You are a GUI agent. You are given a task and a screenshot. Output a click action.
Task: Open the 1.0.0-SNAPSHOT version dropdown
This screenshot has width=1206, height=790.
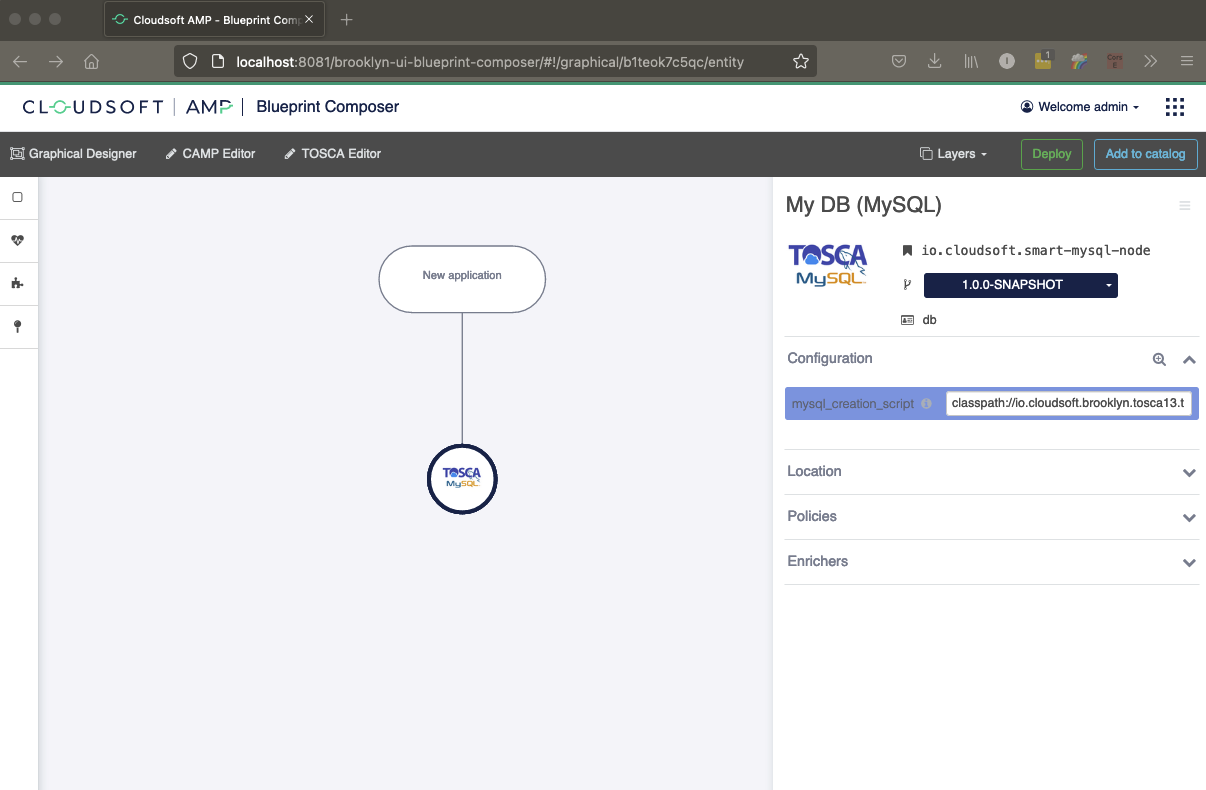point(1021,285)
